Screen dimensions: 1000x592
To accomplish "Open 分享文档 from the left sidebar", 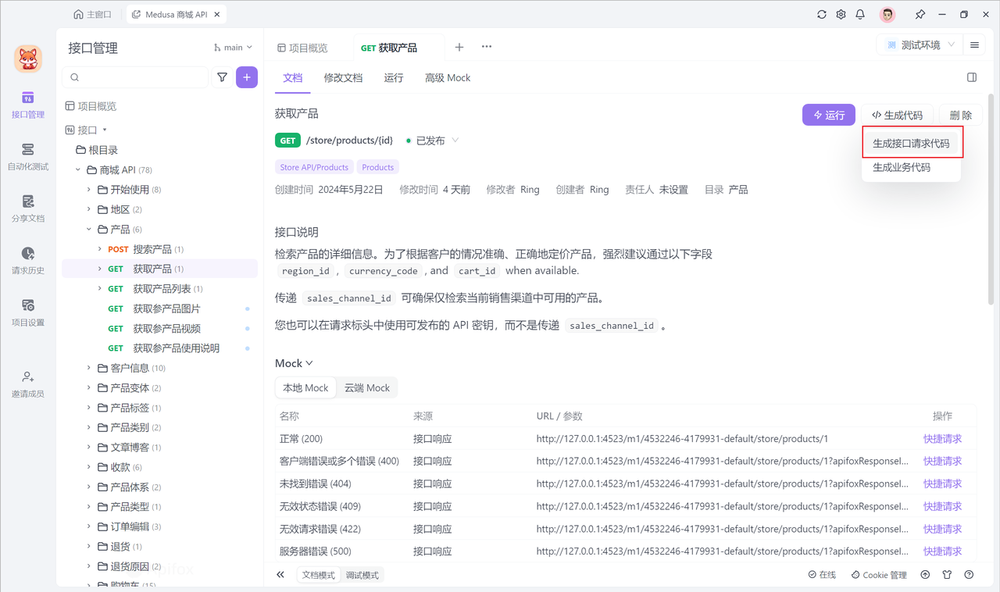I will [x=28, y=209].
